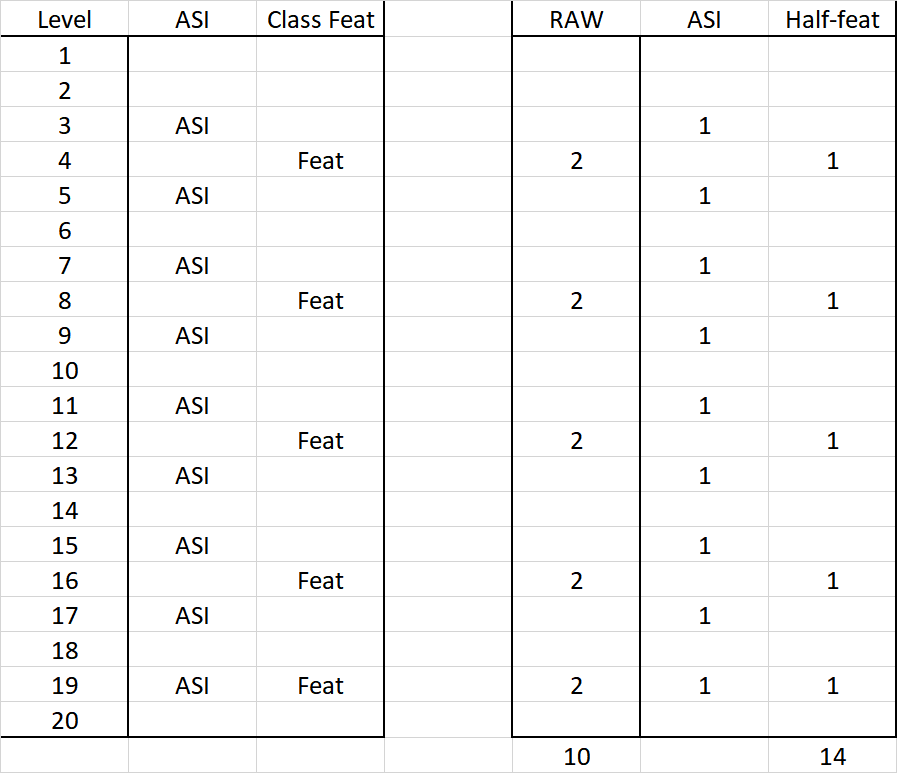Click the RAW total cell showing 10
Viewport: 897px width, 773px height.
(576, 756)
